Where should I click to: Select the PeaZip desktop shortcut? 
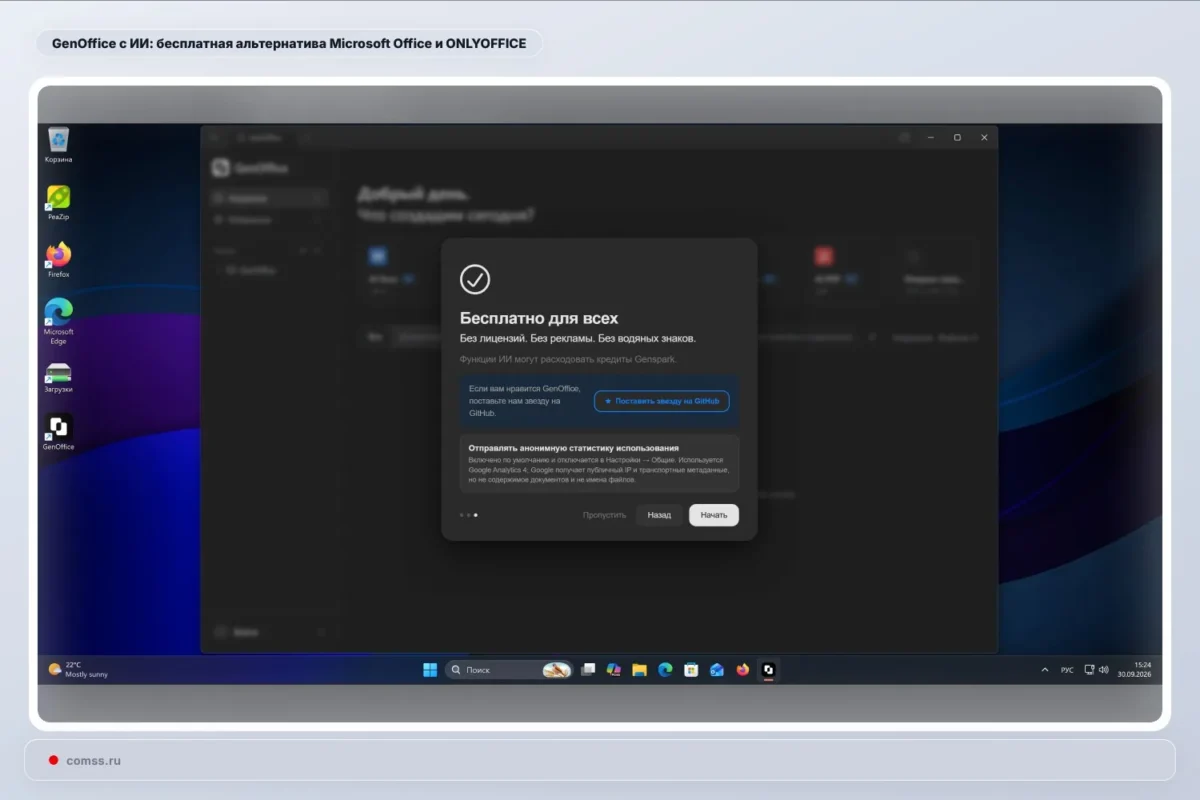[58, 202]
